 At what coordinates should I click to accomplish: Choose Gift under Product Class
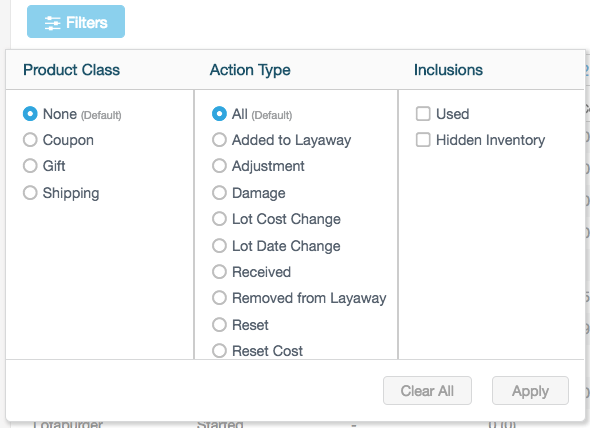(30, 166)
